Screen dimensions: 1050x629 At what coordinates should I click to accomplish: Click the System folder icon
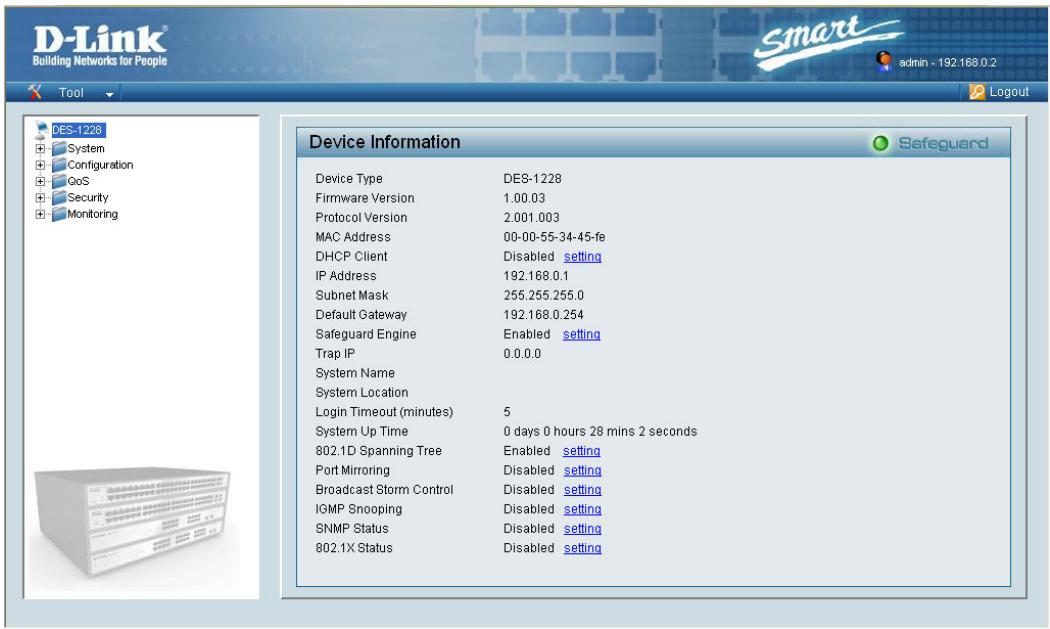[x=59, y=148]
